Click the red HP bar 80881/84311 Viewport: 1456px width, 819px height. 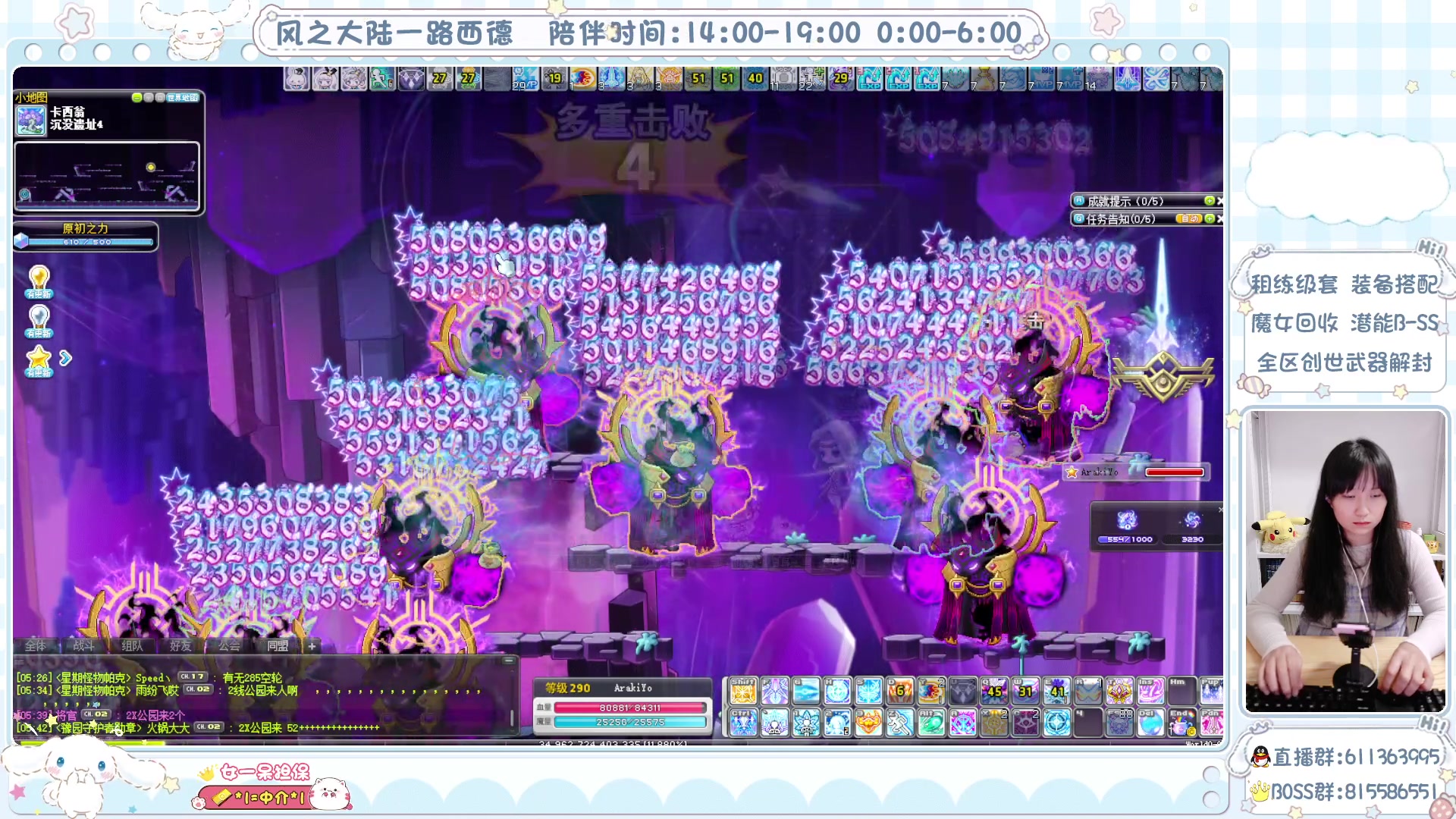pos(630,708)
